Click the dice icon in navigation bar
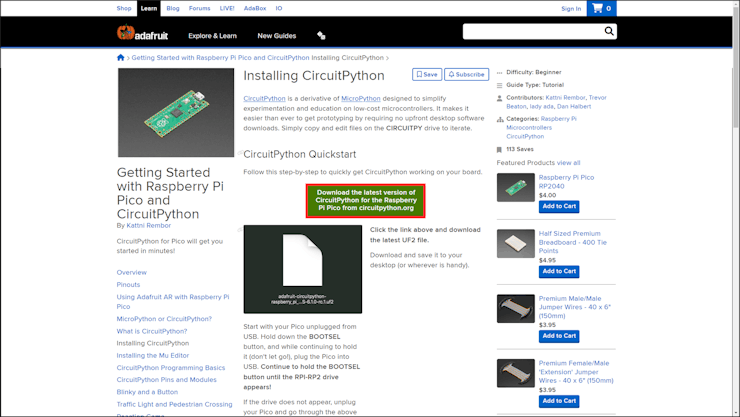740x417 pixels. 321,35
